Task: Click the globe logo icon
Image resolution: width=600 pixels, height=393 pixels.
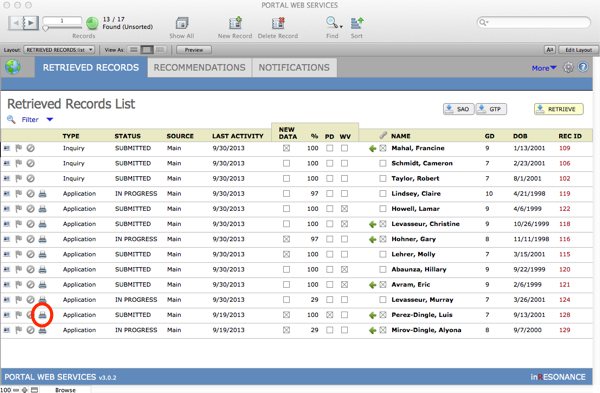Action: click(x=13, y=67)
